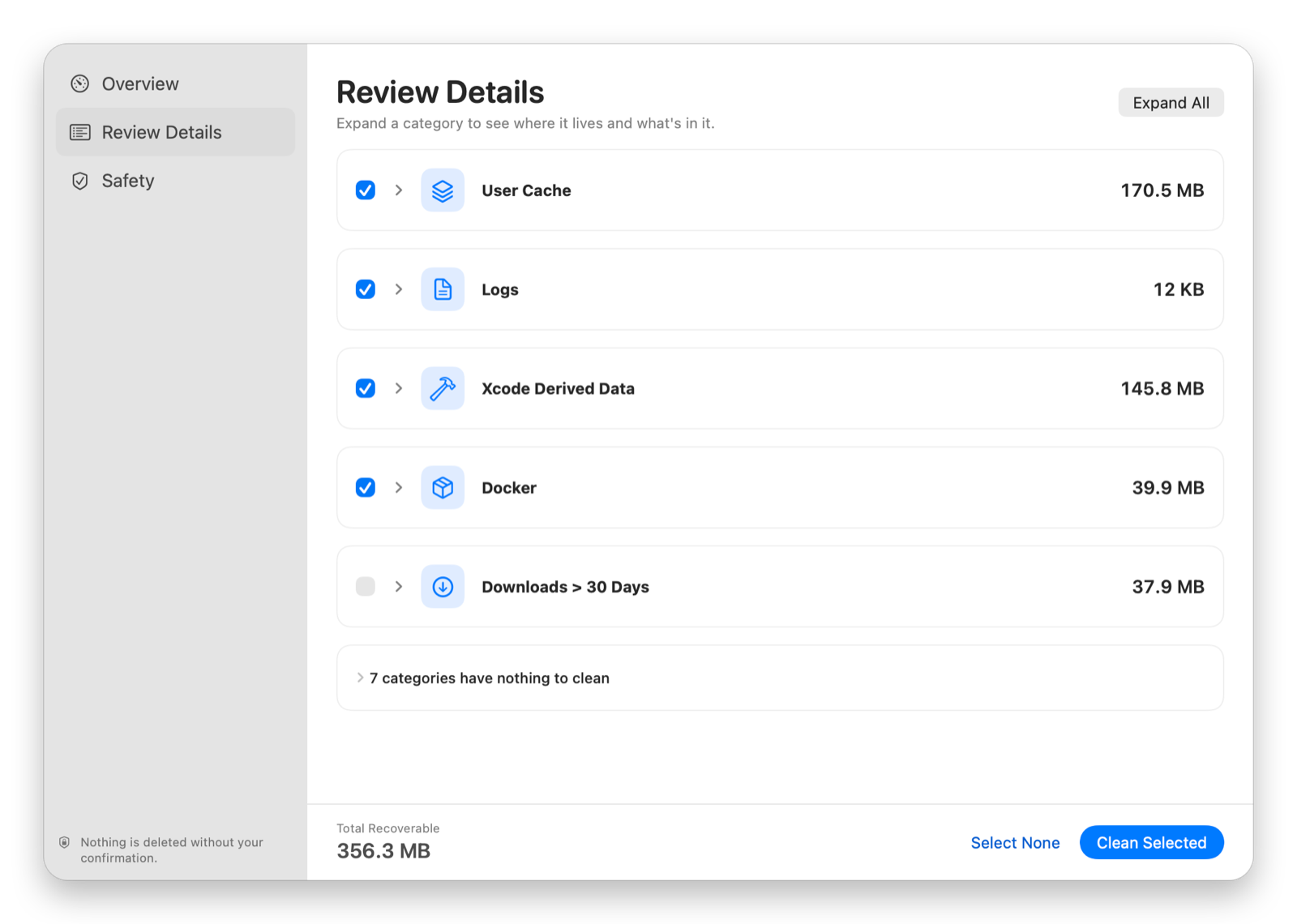1297x924 pixels.
Task: Uncheck the User Cache checkbox
Action: point(366,190)
